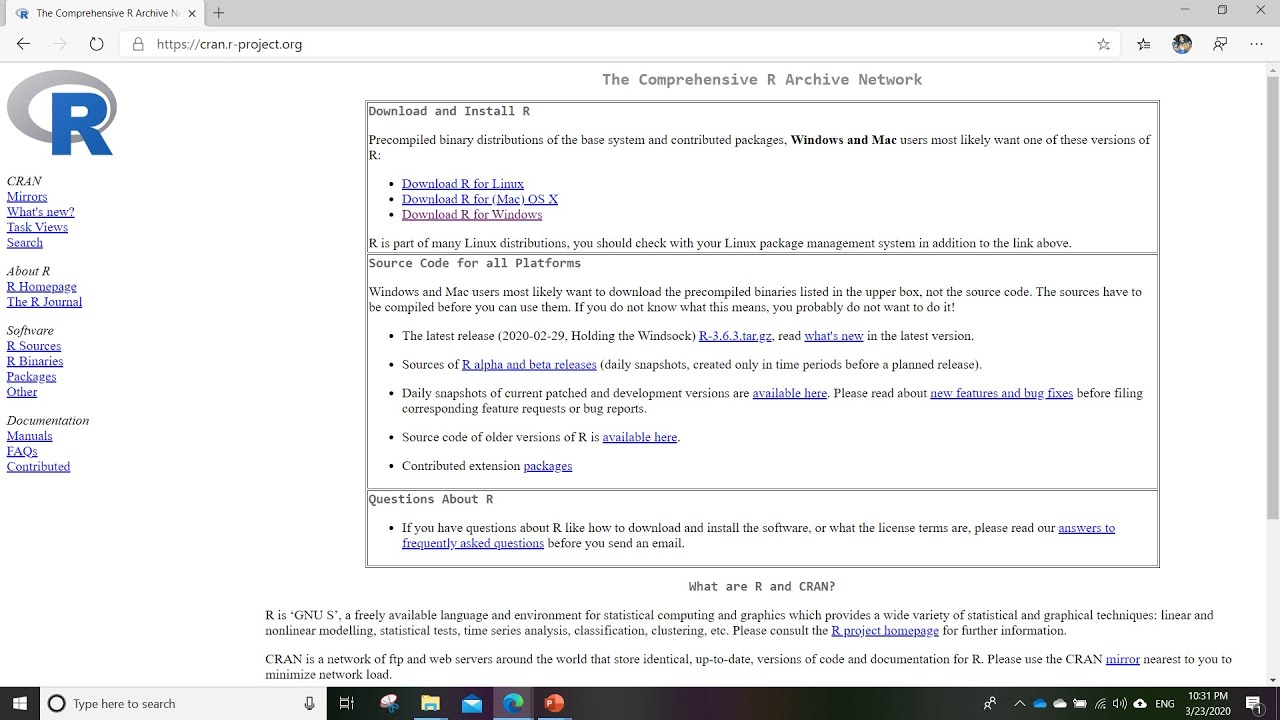The width and height of the screenshot is (1280, 720).
Task: Launch Snipping Tool from the taskbar
Action: 390,704
